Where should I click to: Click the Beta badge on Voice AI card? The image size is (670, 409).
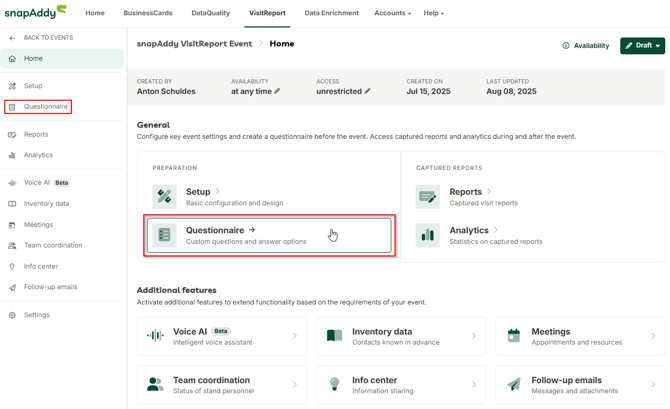coord(221,331)
